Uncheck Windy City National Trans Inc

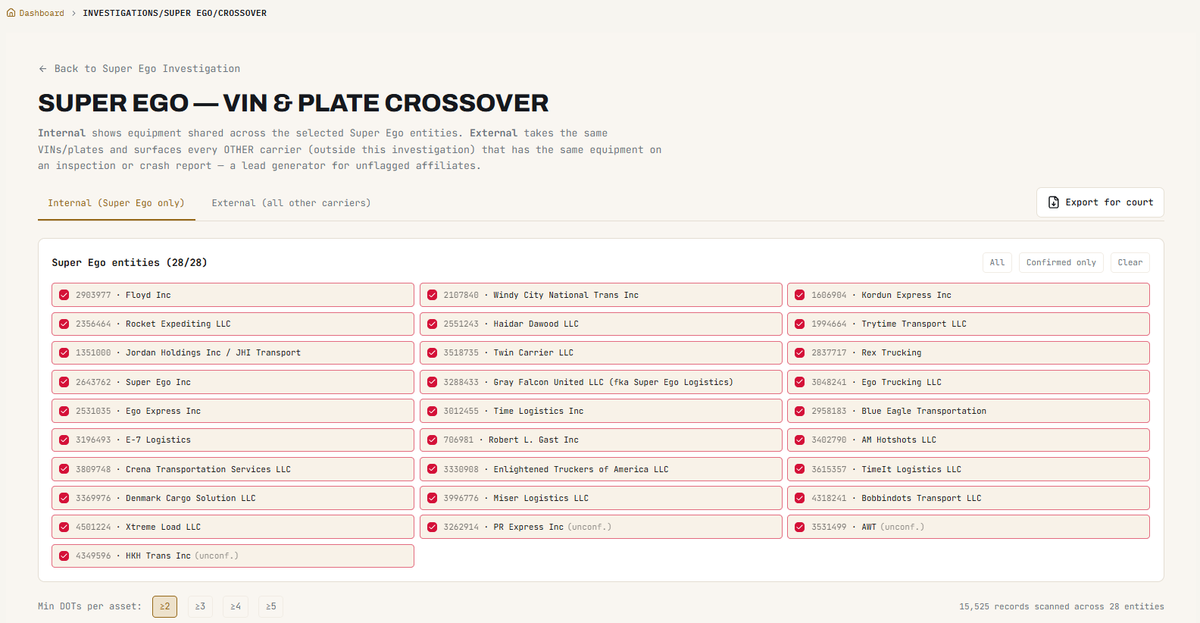click(x=600, y=295)
